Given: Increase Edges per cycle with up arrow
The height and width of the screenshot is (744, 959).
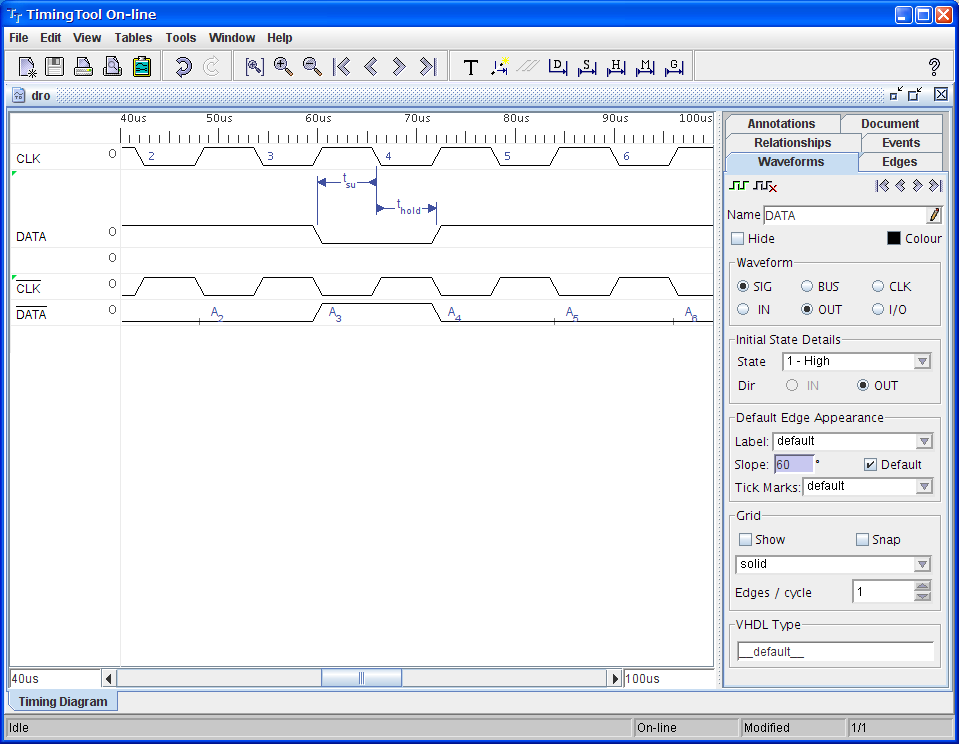Looking at the screenshot, I should 922,586.
